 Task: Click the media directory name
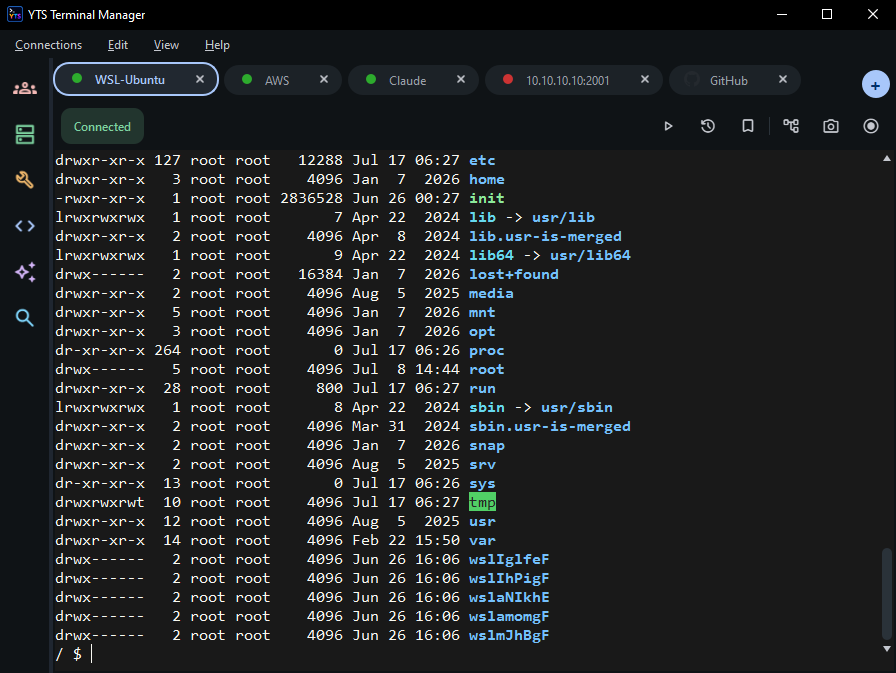491,293
